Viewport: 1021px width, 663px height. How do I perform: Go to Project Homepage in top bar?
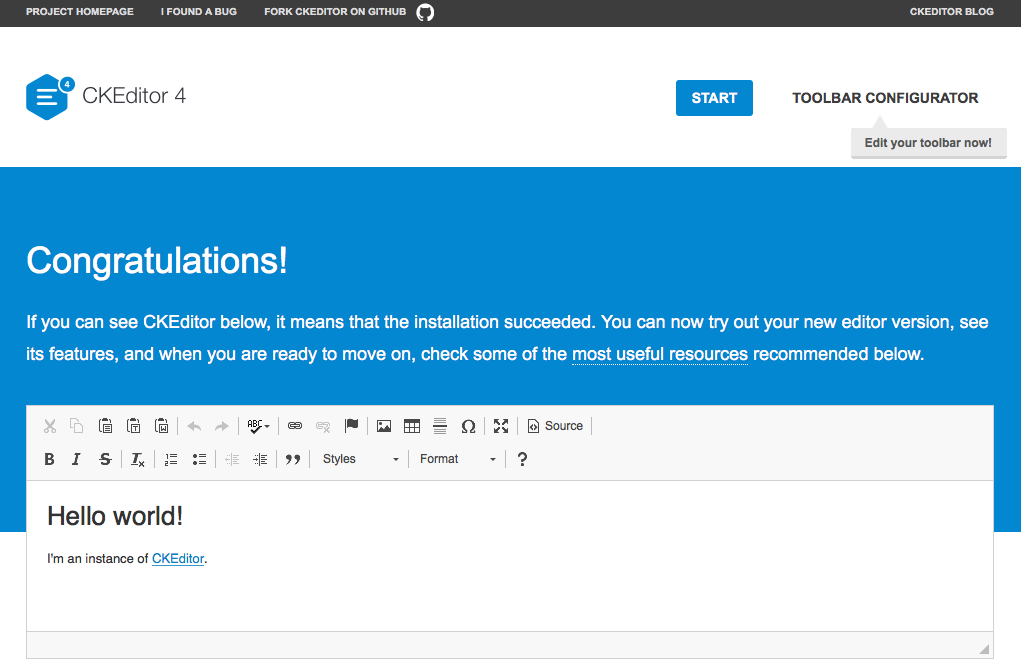(x=79, y=12)
